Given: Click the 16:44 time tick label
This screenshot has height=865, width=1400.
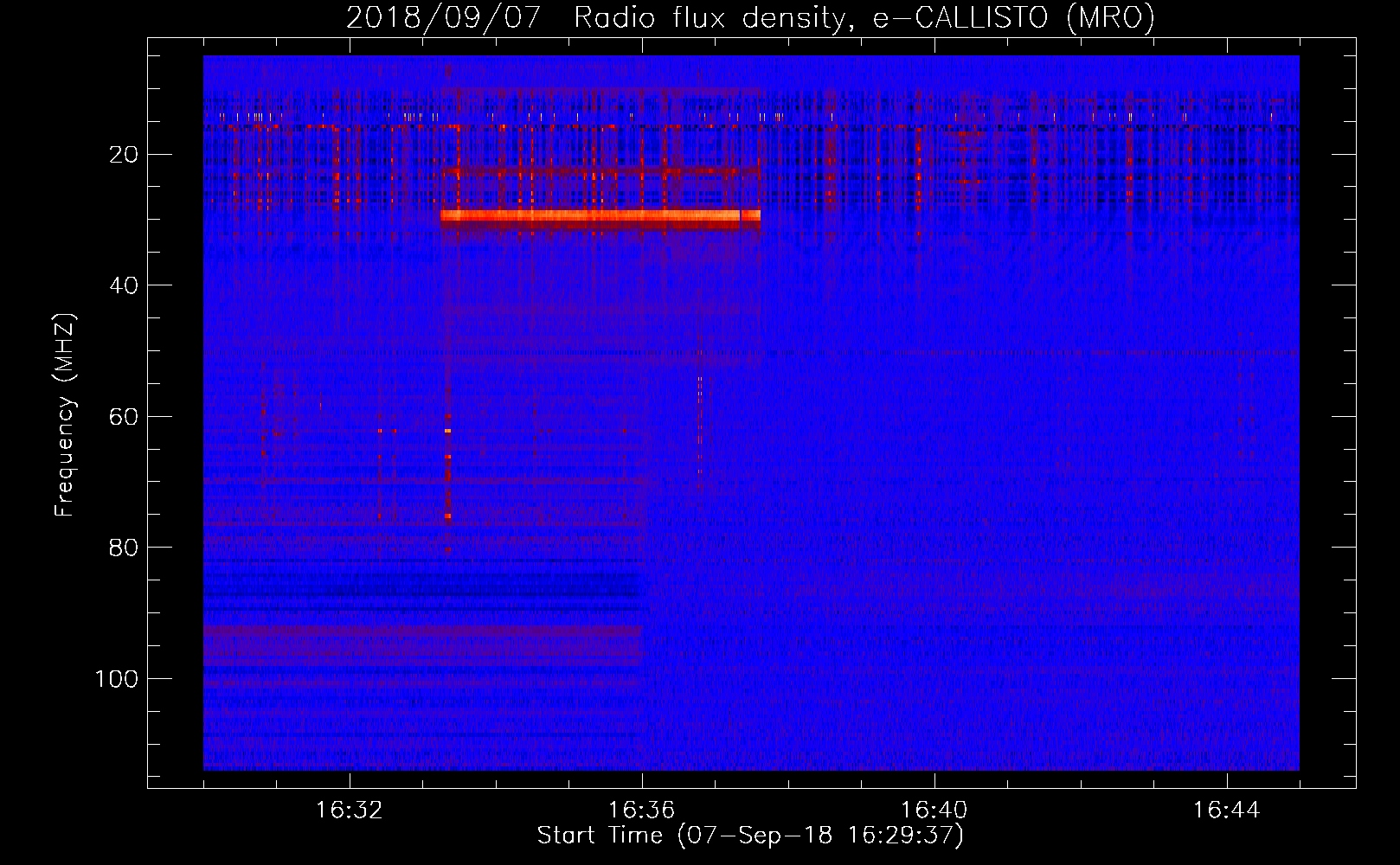Looking at the screenshot, I should click(x=1227, y=811).
